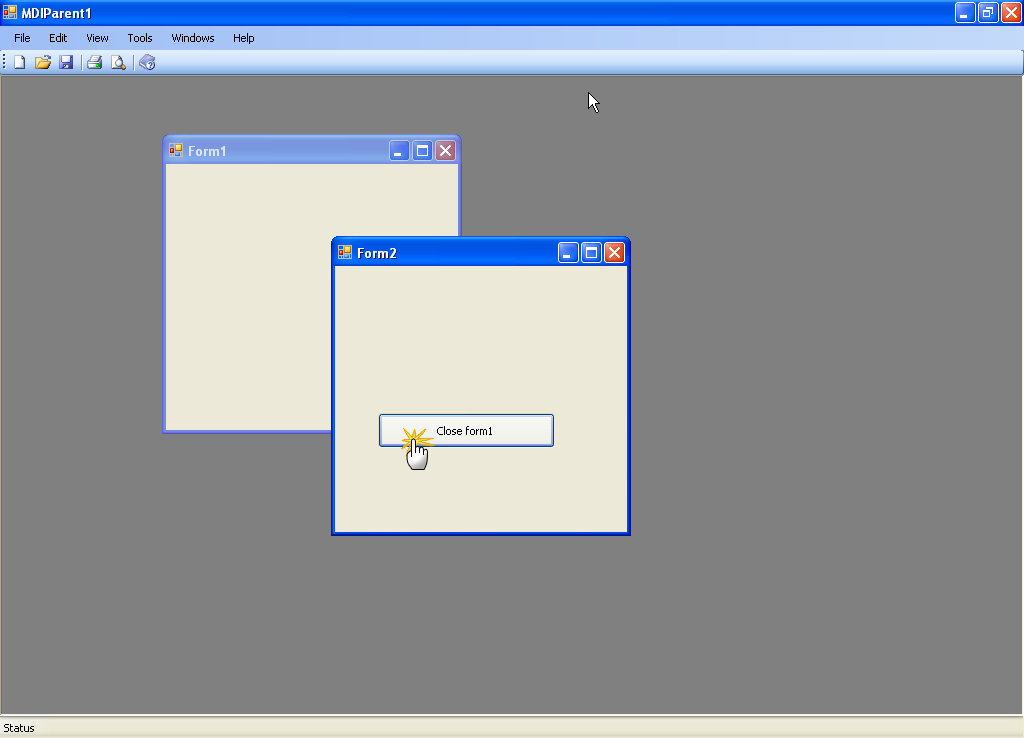Open the Help menu
The height and width of the screenshot is (738, 1024).
pyautogui.click(x=244, y=38)
